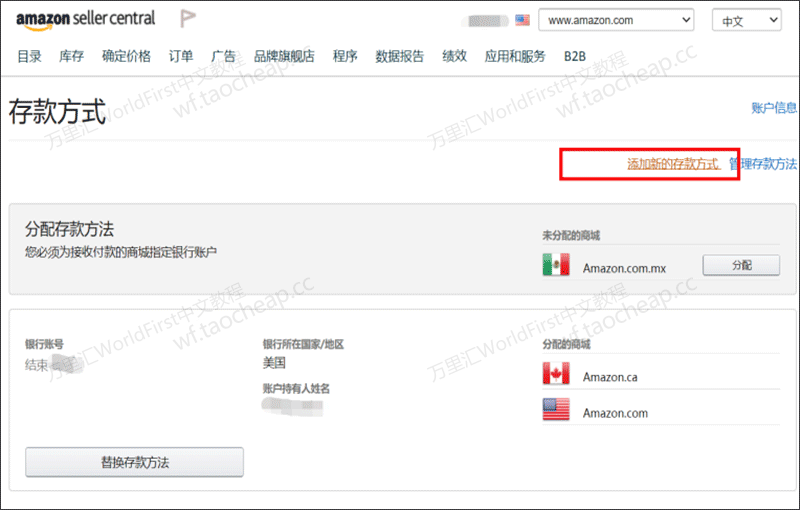Click the Canada flag icon
Screen dimensions: 800x510
556,373
